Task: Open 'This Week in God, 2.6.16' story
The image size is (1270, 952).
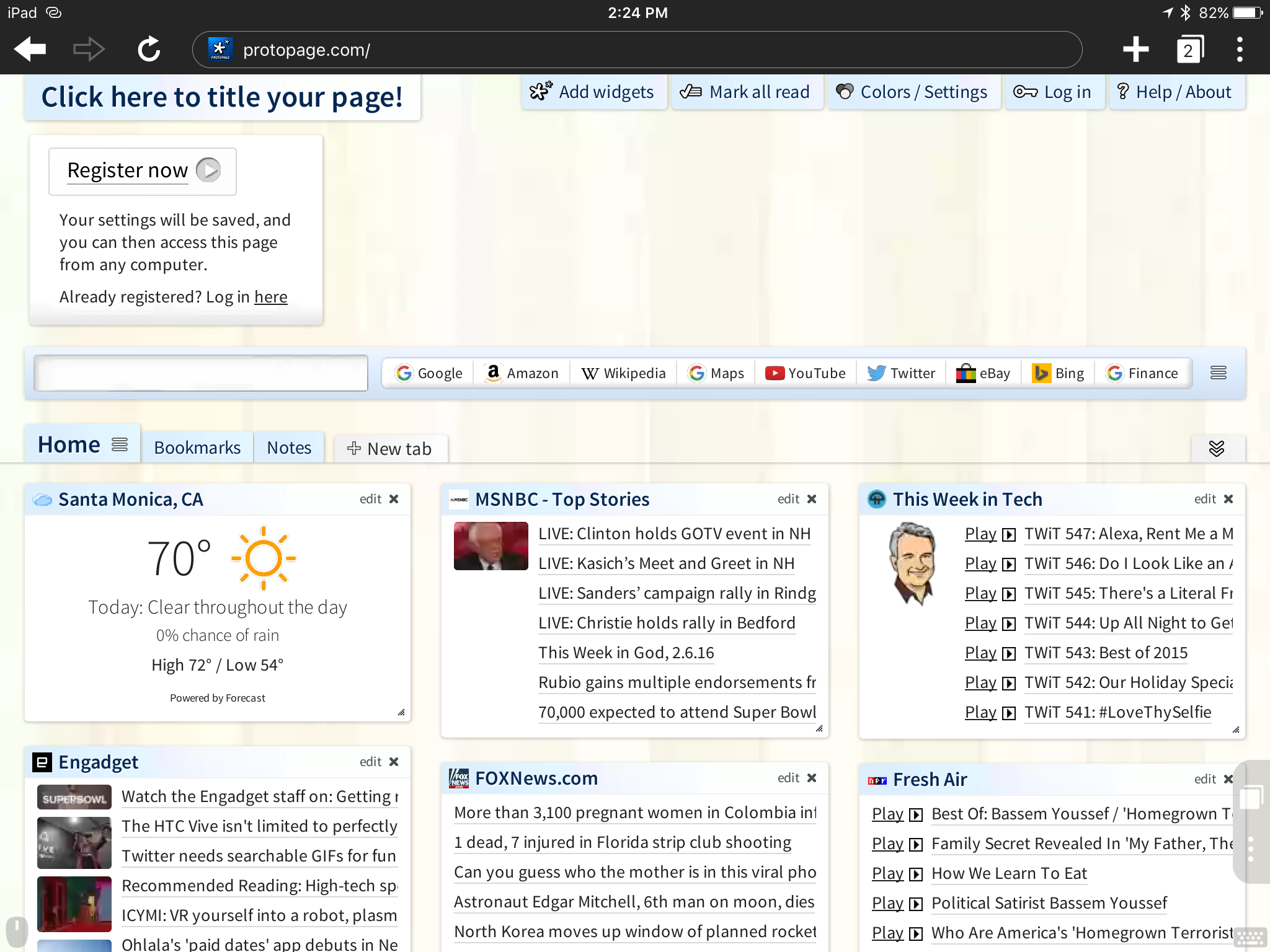Action: pyautogui.click(x=626, y=653)
